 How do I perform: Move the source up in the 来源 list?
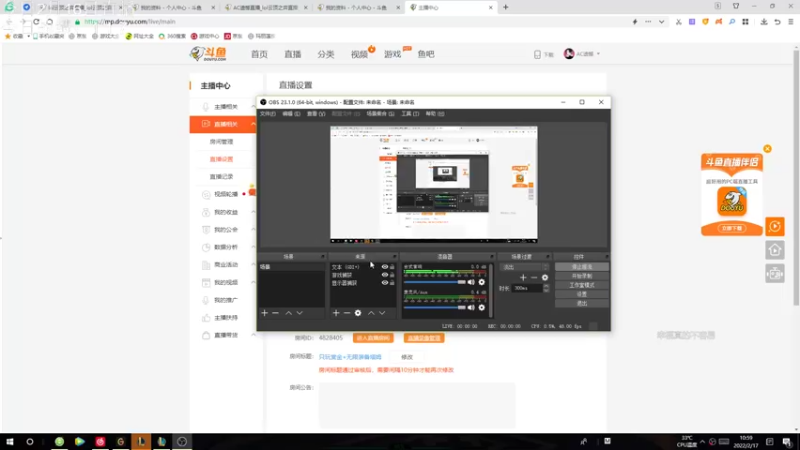[371, 313]
